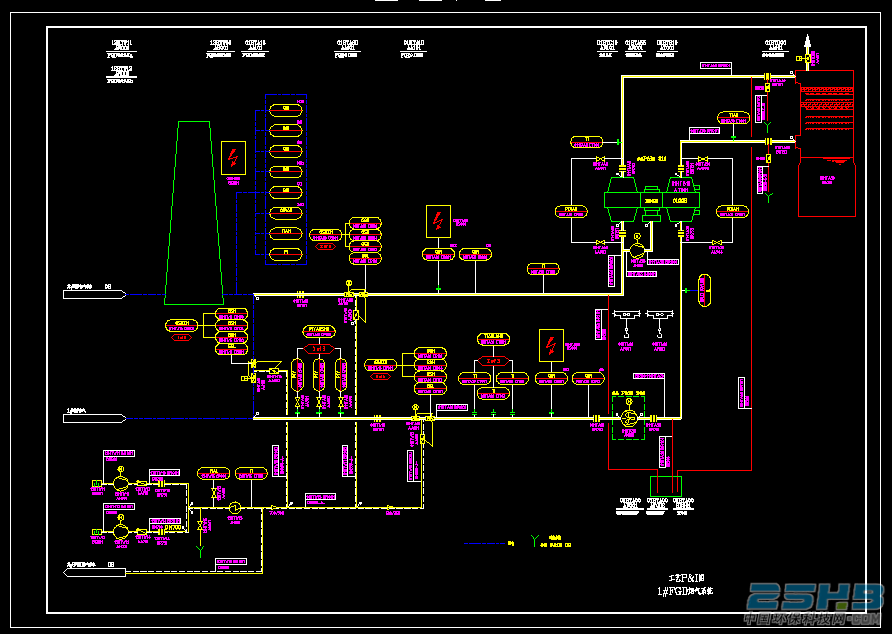
Task: Select the left hoist crane symbol with hook
Action: pyautogui.click(x=626, y=323)
